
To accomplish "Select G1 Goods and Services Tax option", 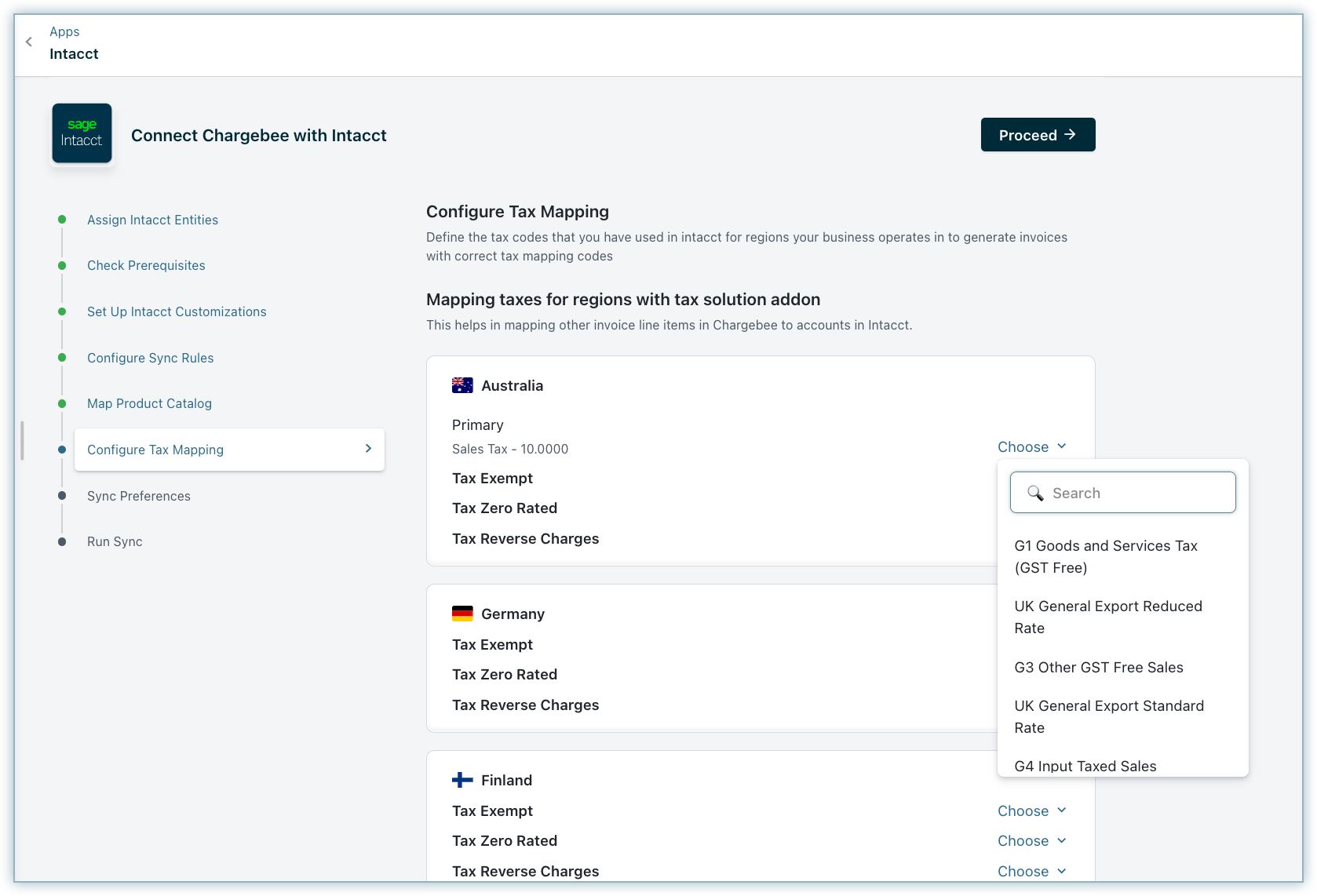I will click(x=1105, y=556).
